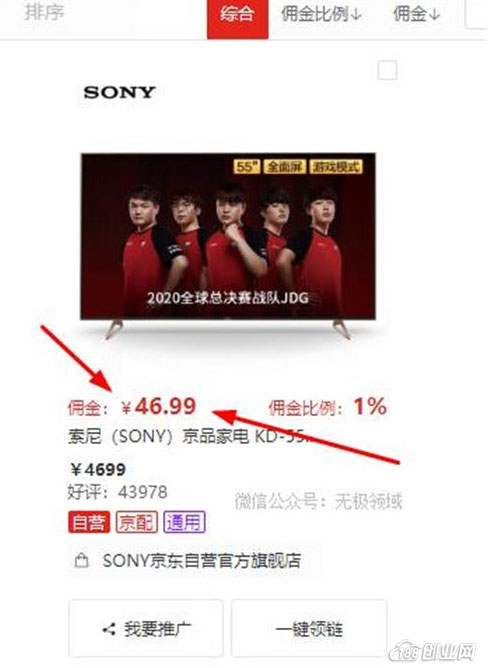This screenshot has width=497, height=668.
Task: Tick the product selection checkbox
Action: (x=388, y=70)
